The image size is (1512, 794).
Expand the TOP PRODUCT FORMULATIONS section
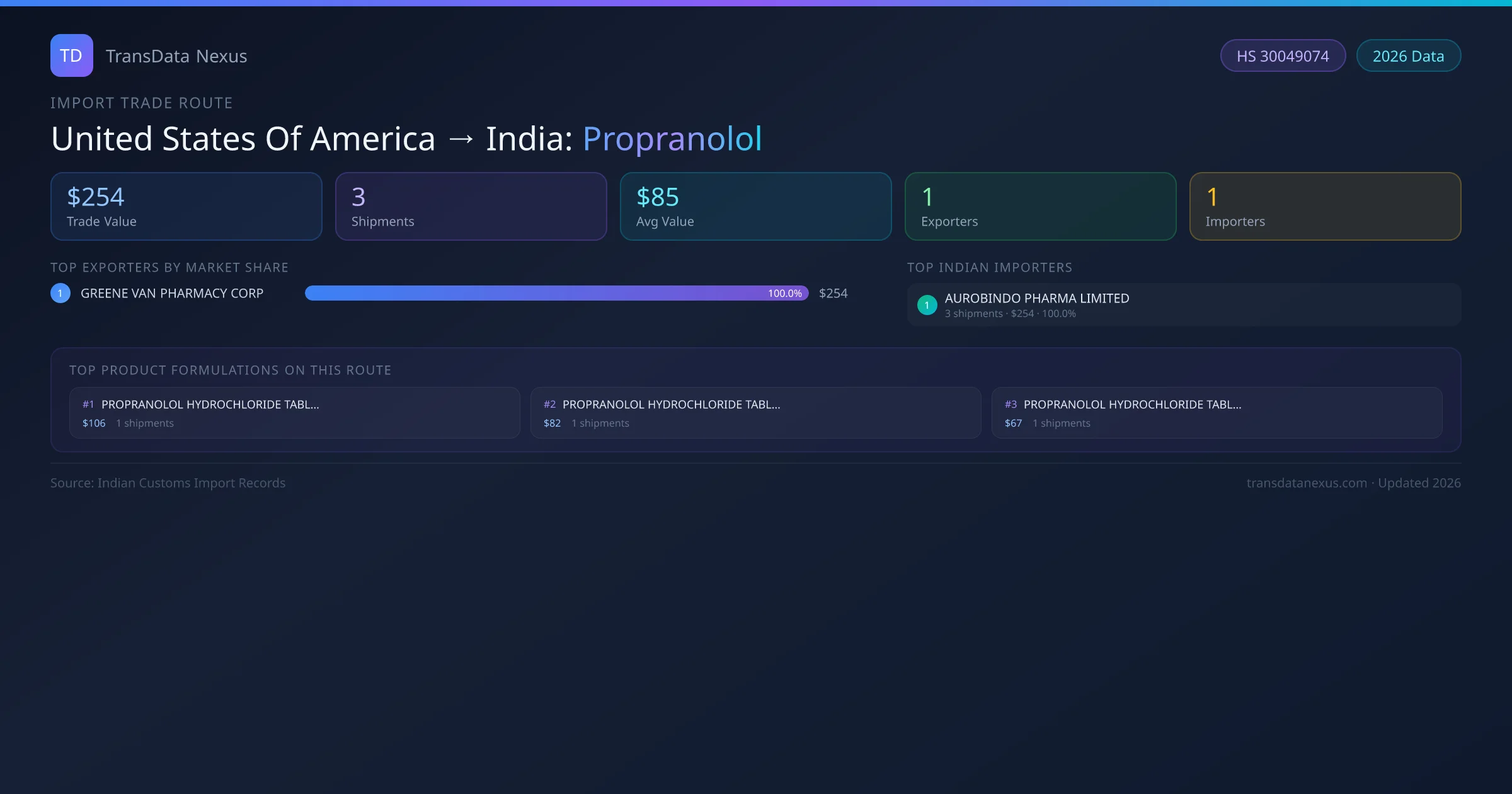(231, 370)
